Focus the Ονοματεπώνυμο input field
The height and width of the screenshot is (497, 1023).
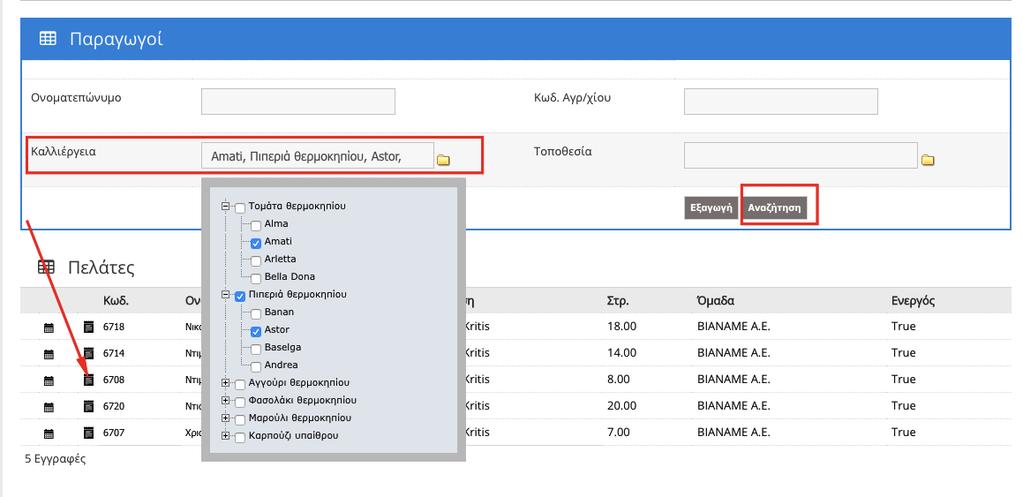pos(298,102)
